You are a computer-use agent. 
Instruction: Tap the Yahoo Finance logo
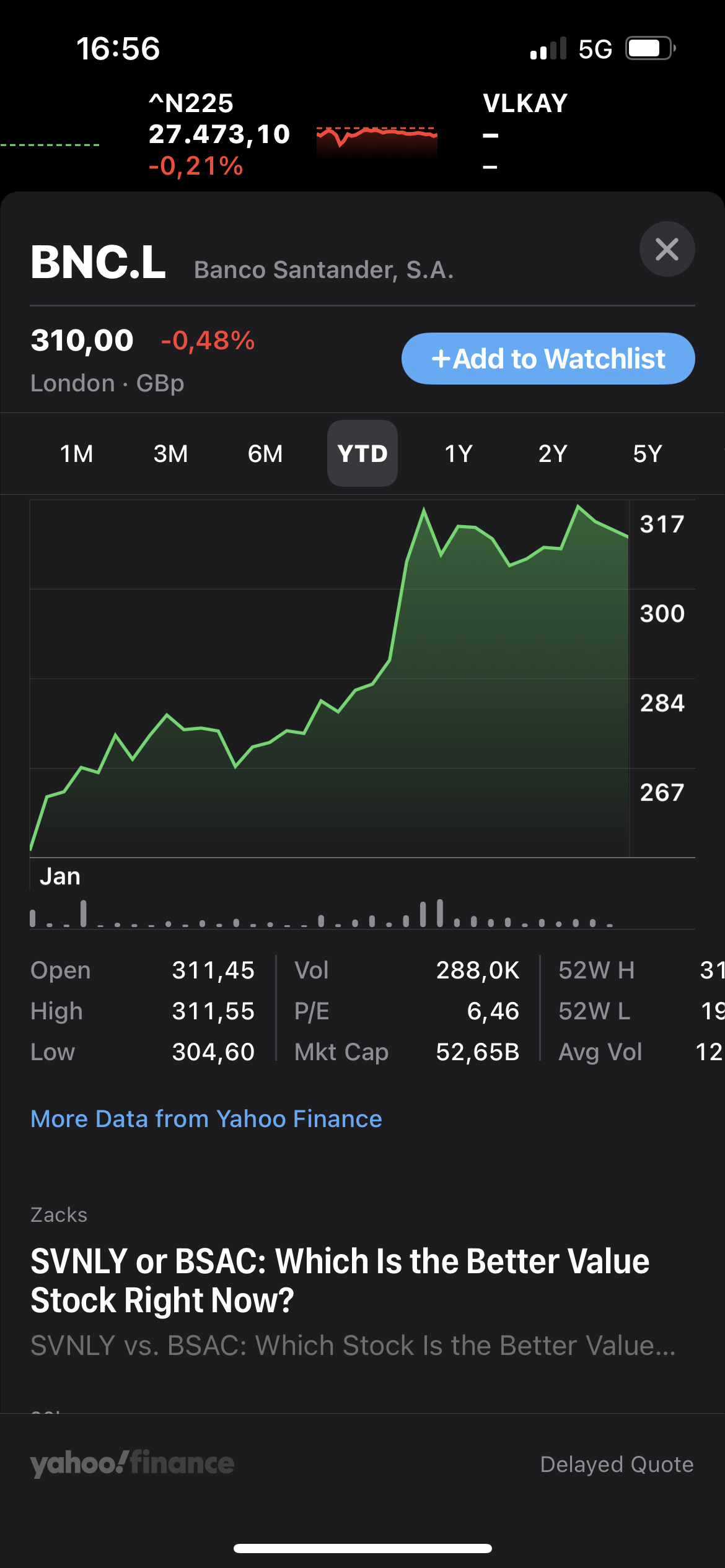pos(132,1463)
